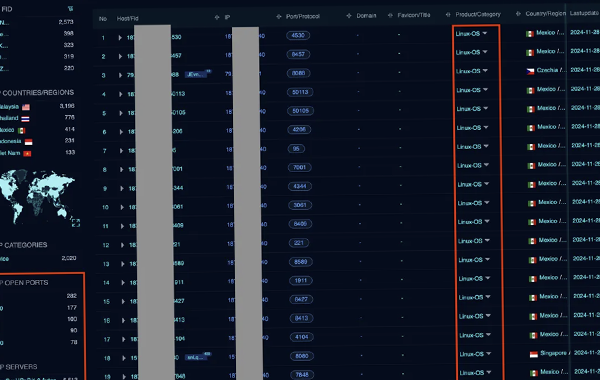Click the column icon left of the IP header
Image resolution: width=600 pixels, height=380 pixels.
coord(217,17)
